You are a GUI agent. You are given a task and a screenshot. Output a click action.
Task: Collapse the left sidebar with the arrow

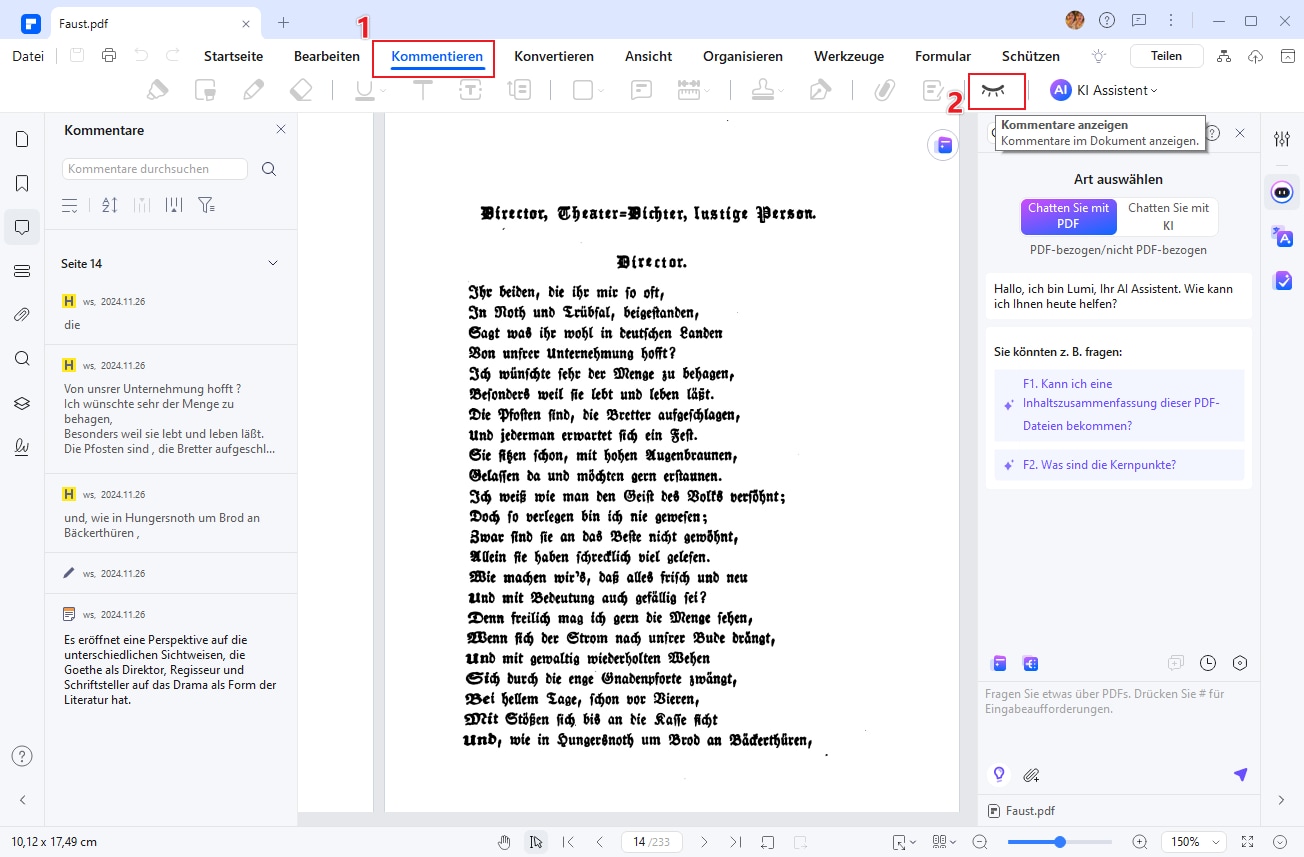tap(22, 800)
